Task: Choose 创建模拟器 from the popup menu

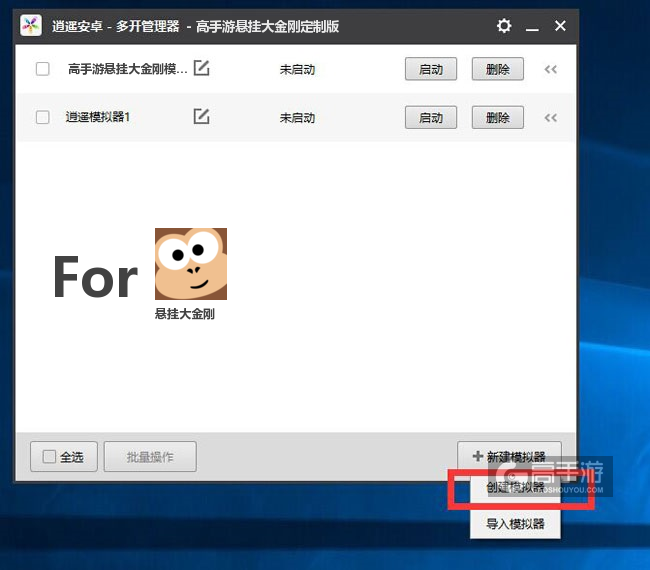Action: click(515, 489)
